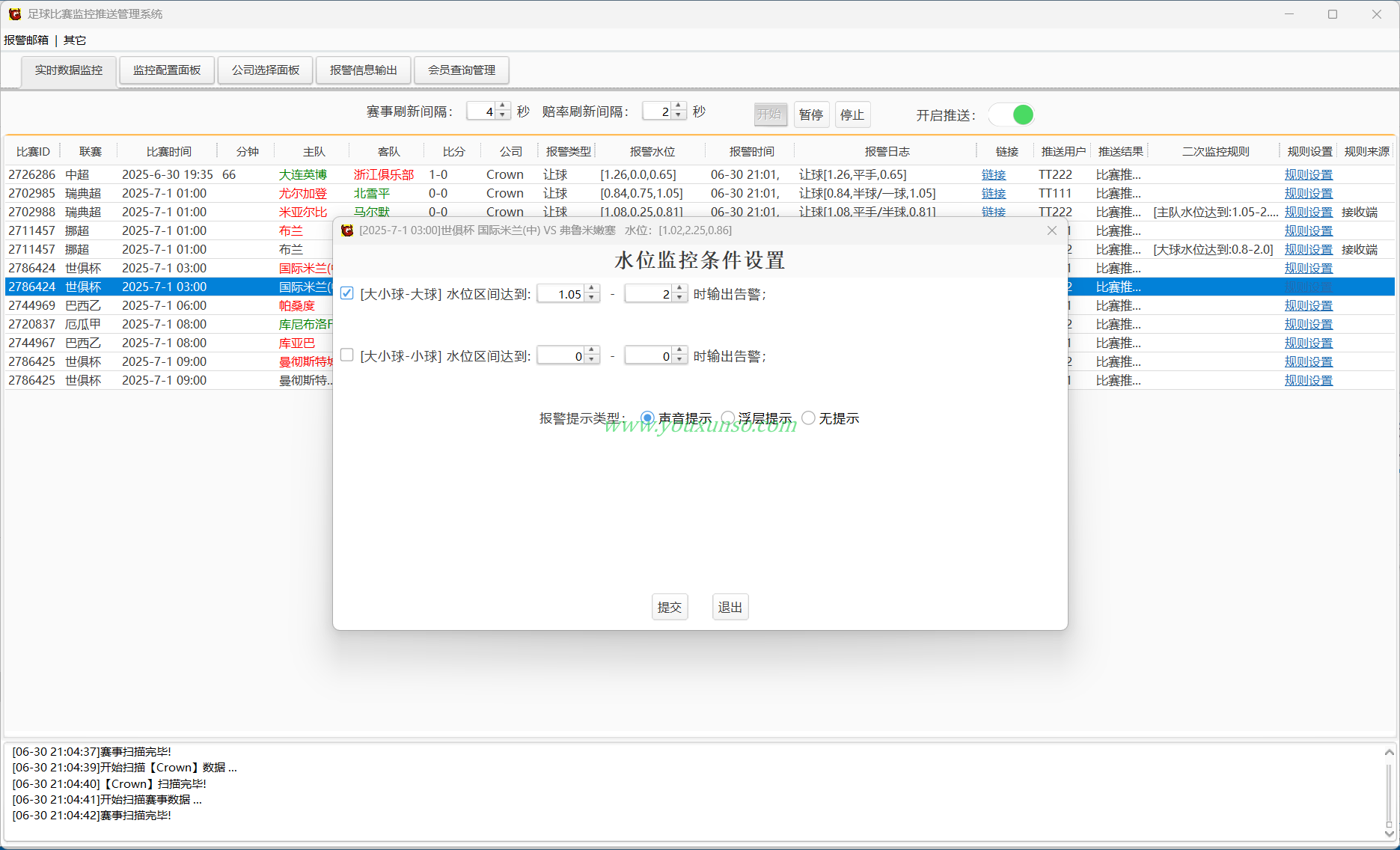The width and height of the screenshot is (1400, 850).
Task: Open the 报警邮箱 menu
Action: click(26, 40)
